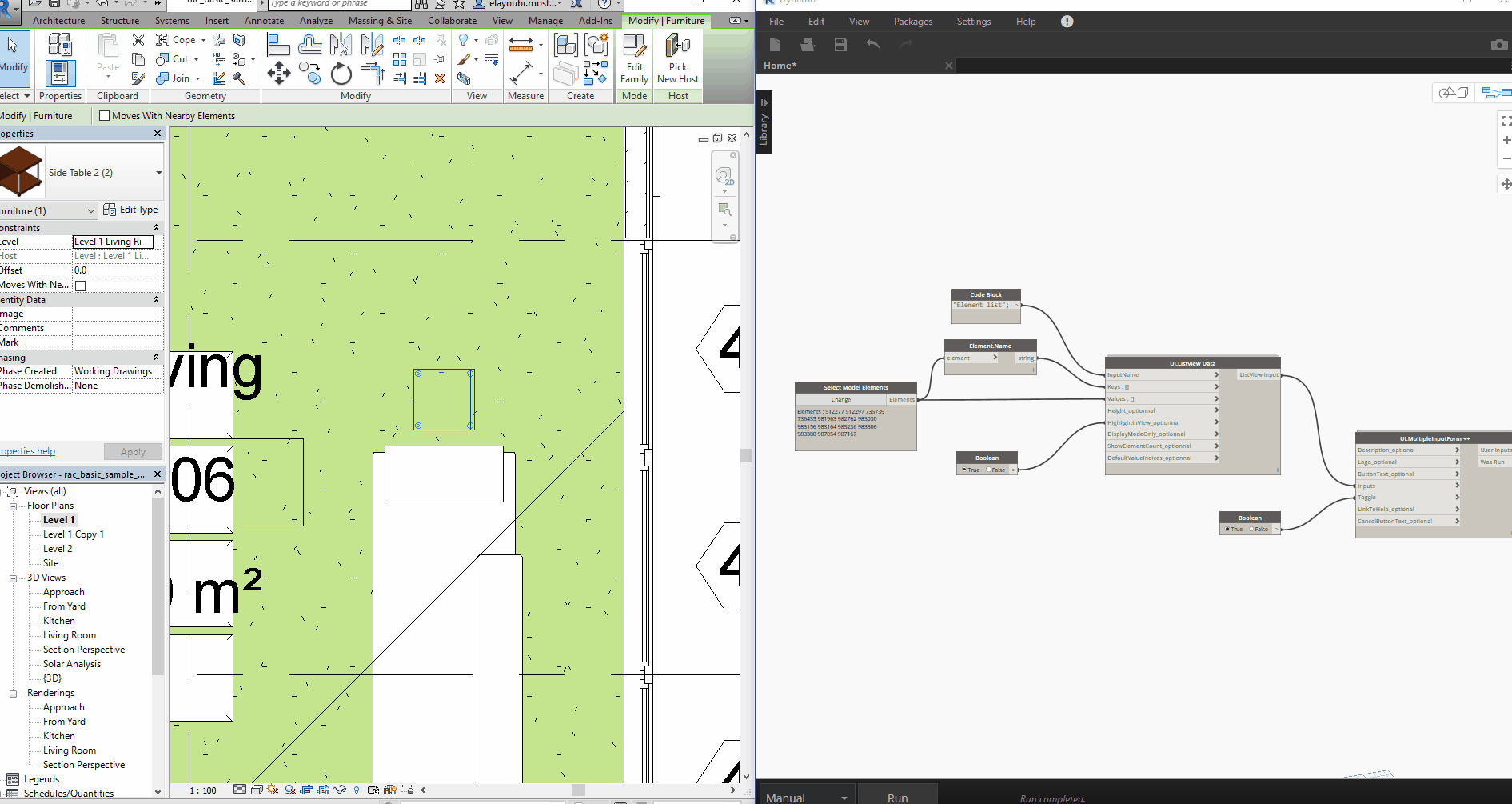The height and width of the screenshot is (804, 1512).
Task: Open the Packages menu in Dynamo
Action: [x=912, y=22]
